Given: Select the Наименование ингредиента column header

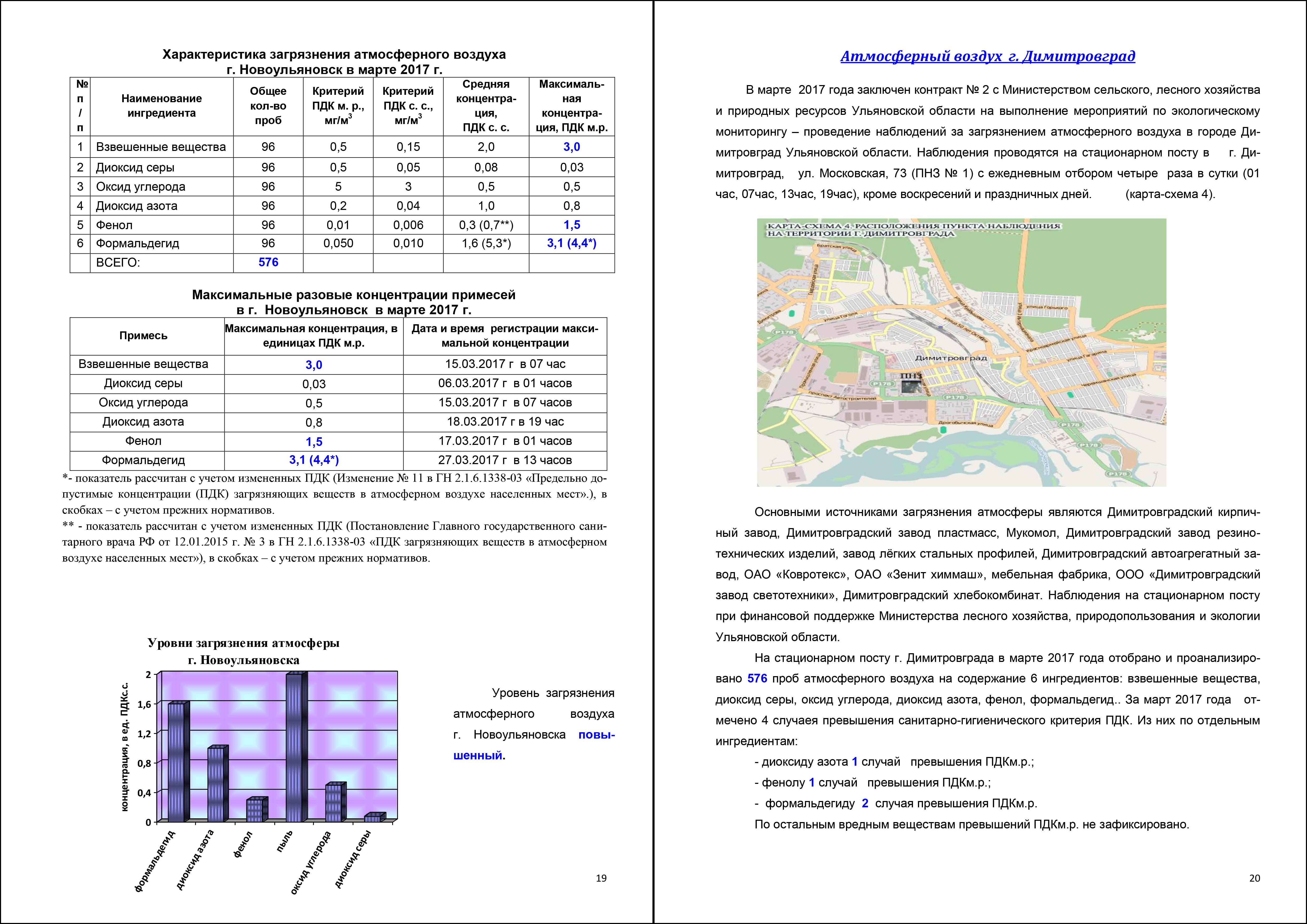Looking at the screenshot, I should pyautogui.click(x=162, y=106).
